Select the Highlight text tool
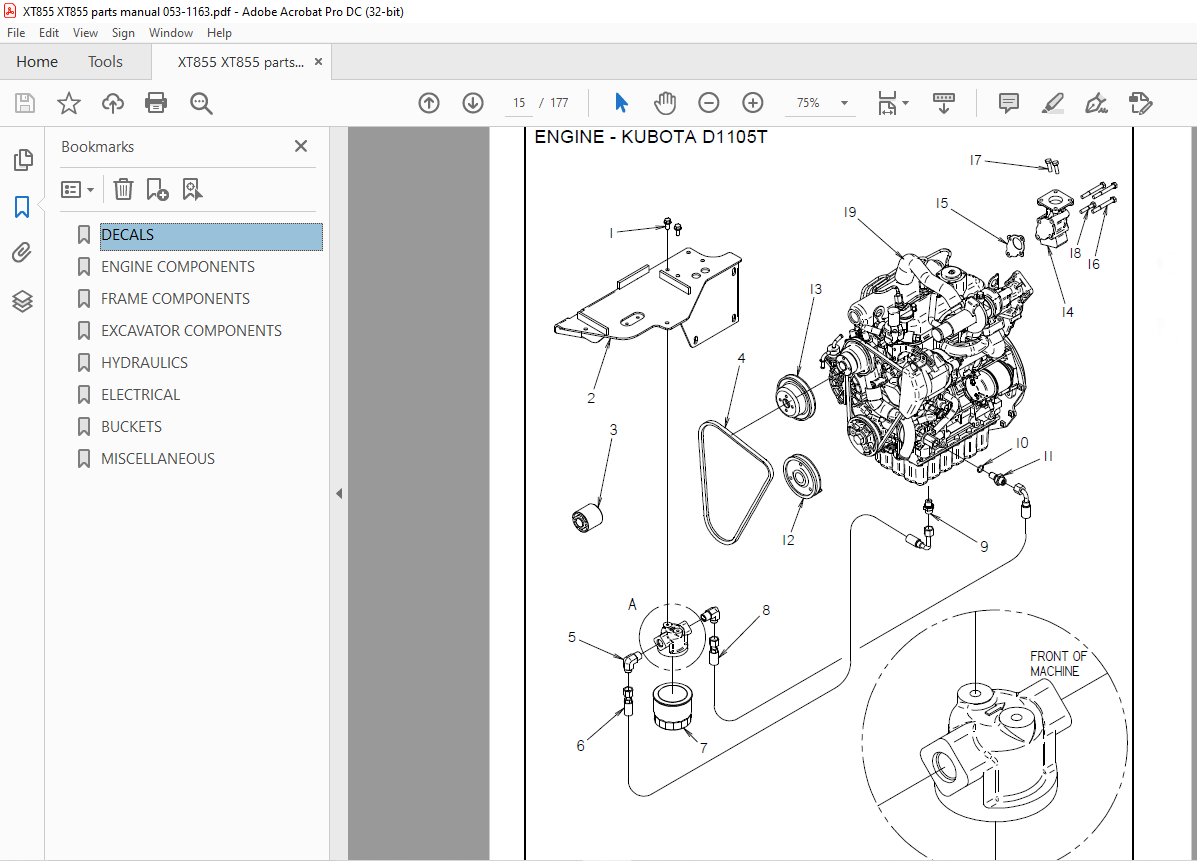This screenshot has height=861, width=1197. click(x=1053, y=103)
